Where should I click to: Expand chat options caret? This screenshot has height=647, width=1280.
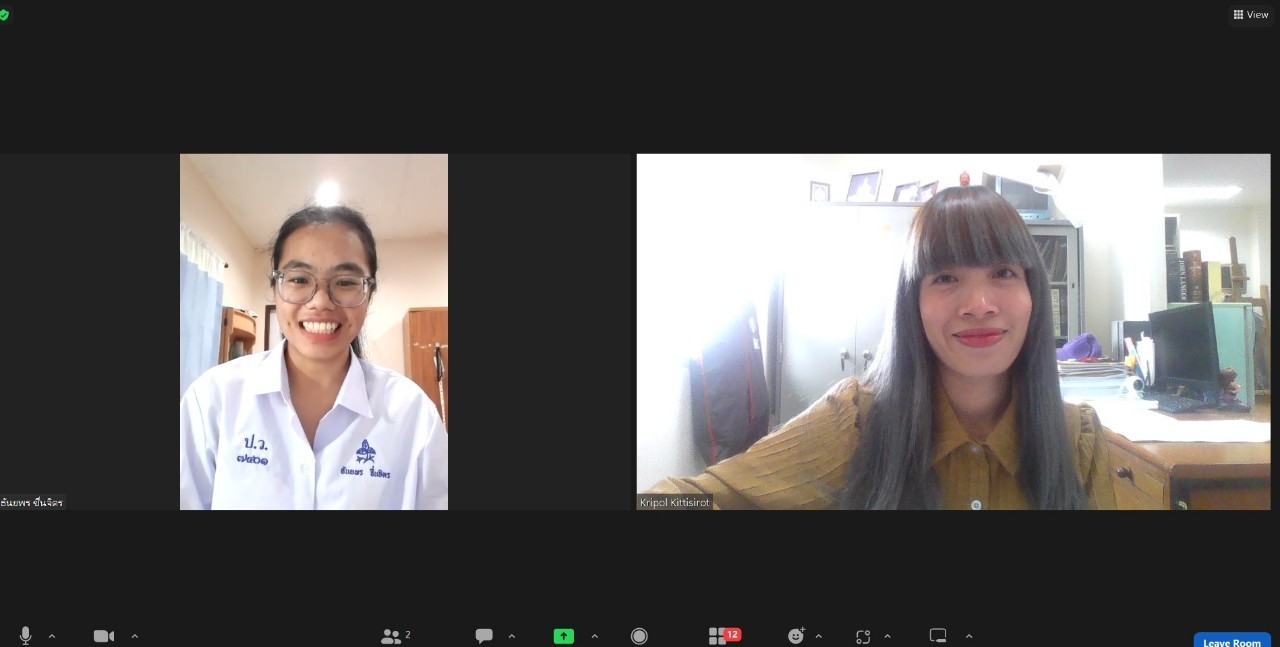512,636
